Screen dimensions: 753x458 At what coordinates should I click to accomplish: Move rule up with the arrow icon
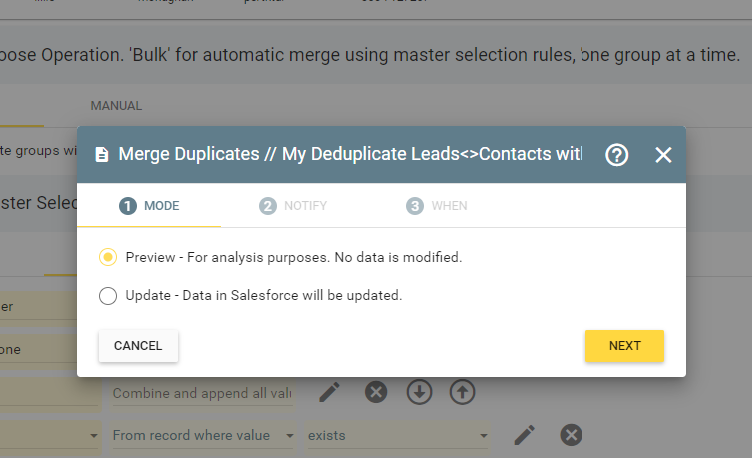461,392
